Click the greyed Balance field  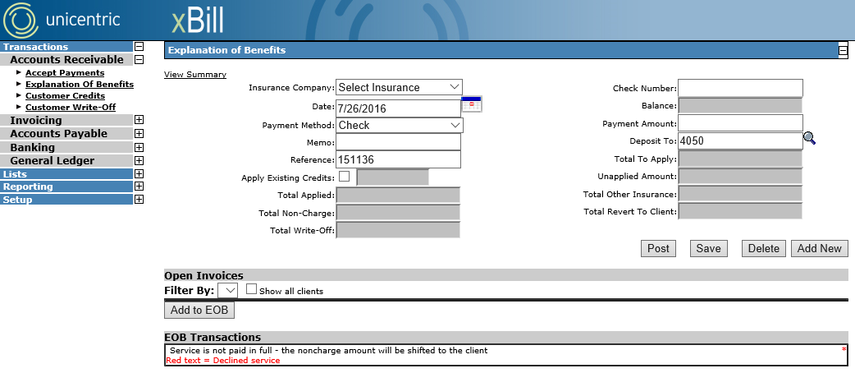[x=740, y=106]
